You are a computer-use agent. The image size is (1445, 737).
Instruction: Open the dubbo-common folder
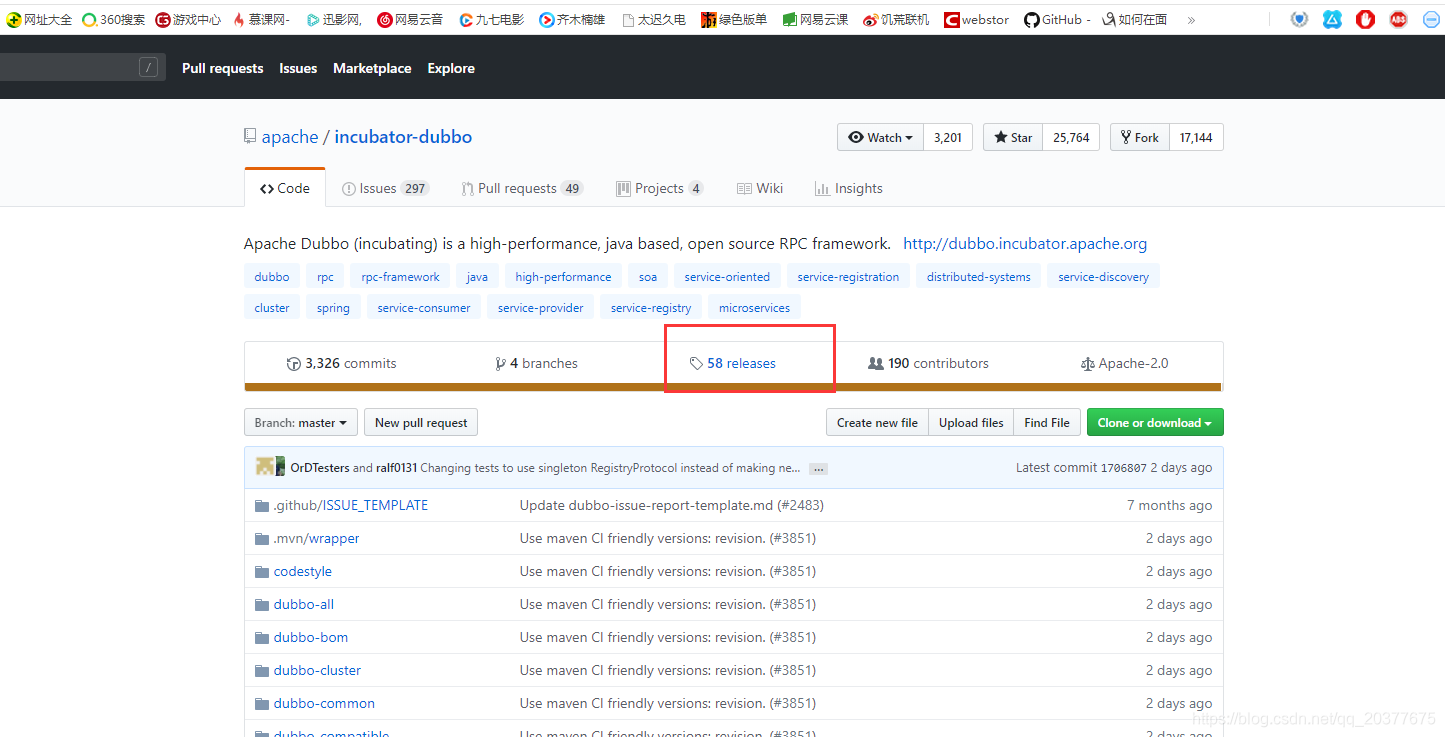[324, 703]
